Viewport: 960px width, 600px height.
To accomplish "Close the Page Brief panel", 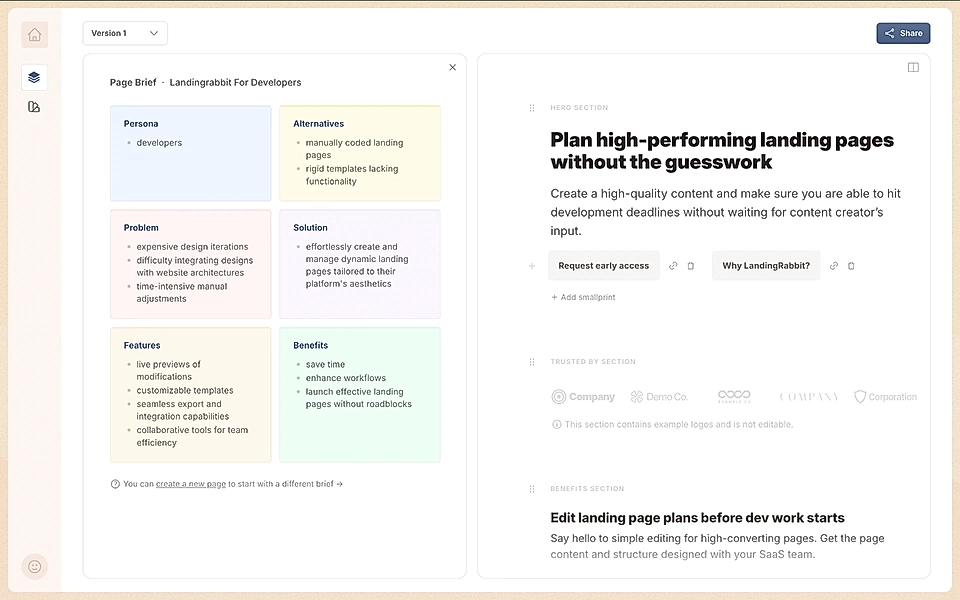I will pos(452,67).
